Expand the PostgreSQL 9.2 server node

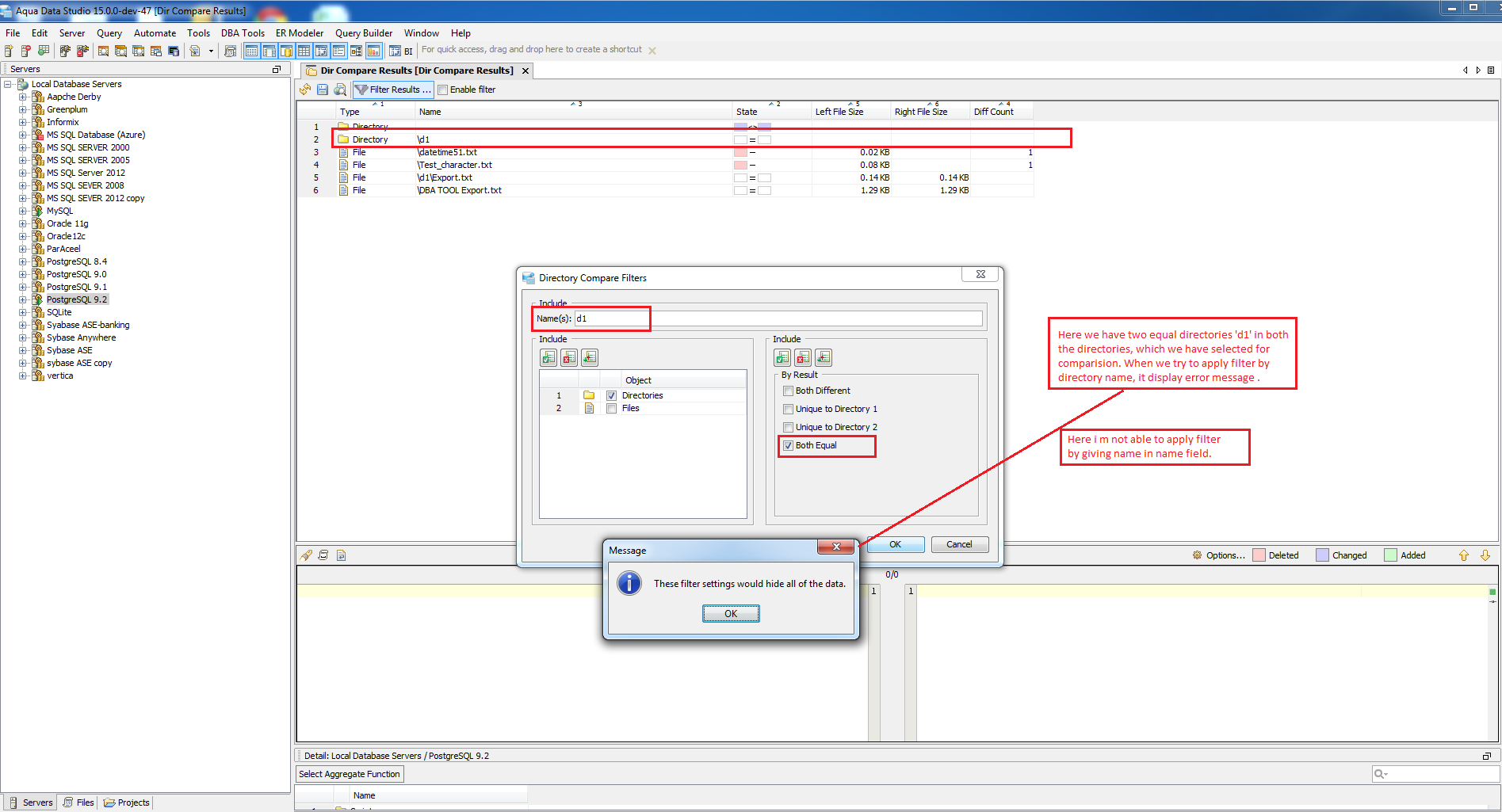[x=23, y=299]
